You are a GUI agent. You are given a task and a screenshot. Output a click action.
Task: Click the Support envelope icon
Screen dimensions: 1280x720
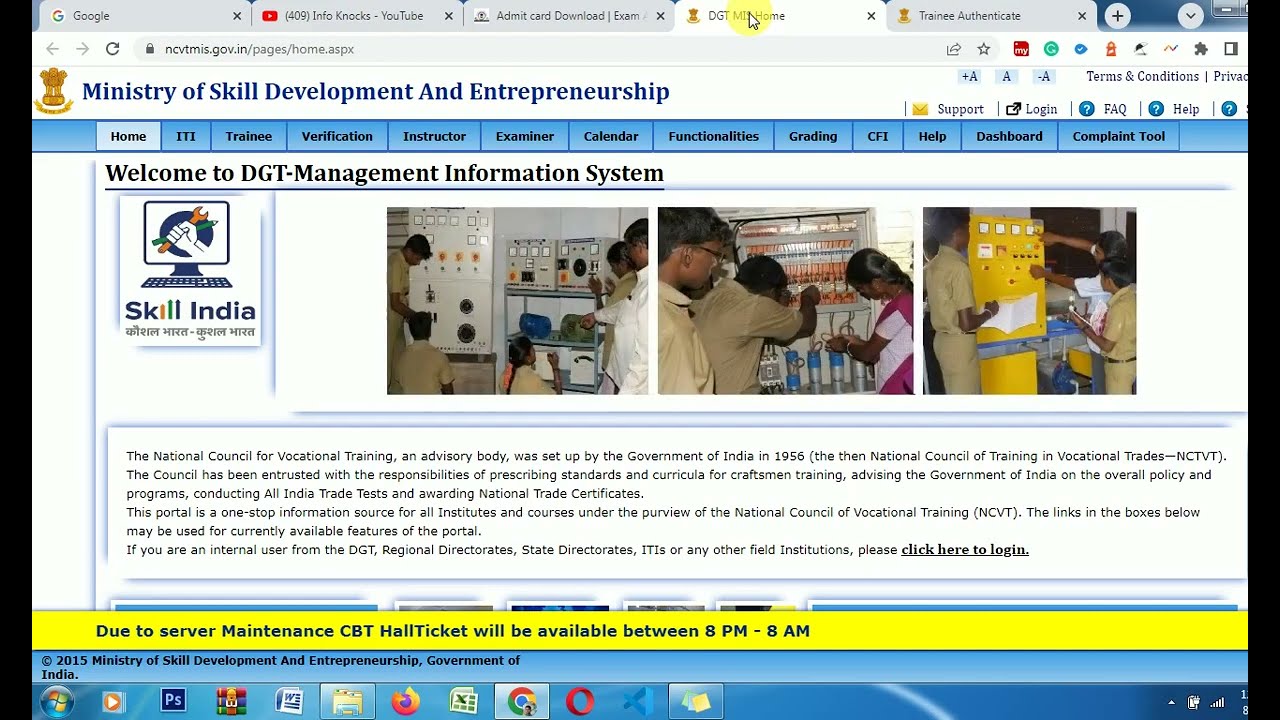pos(920,109)
